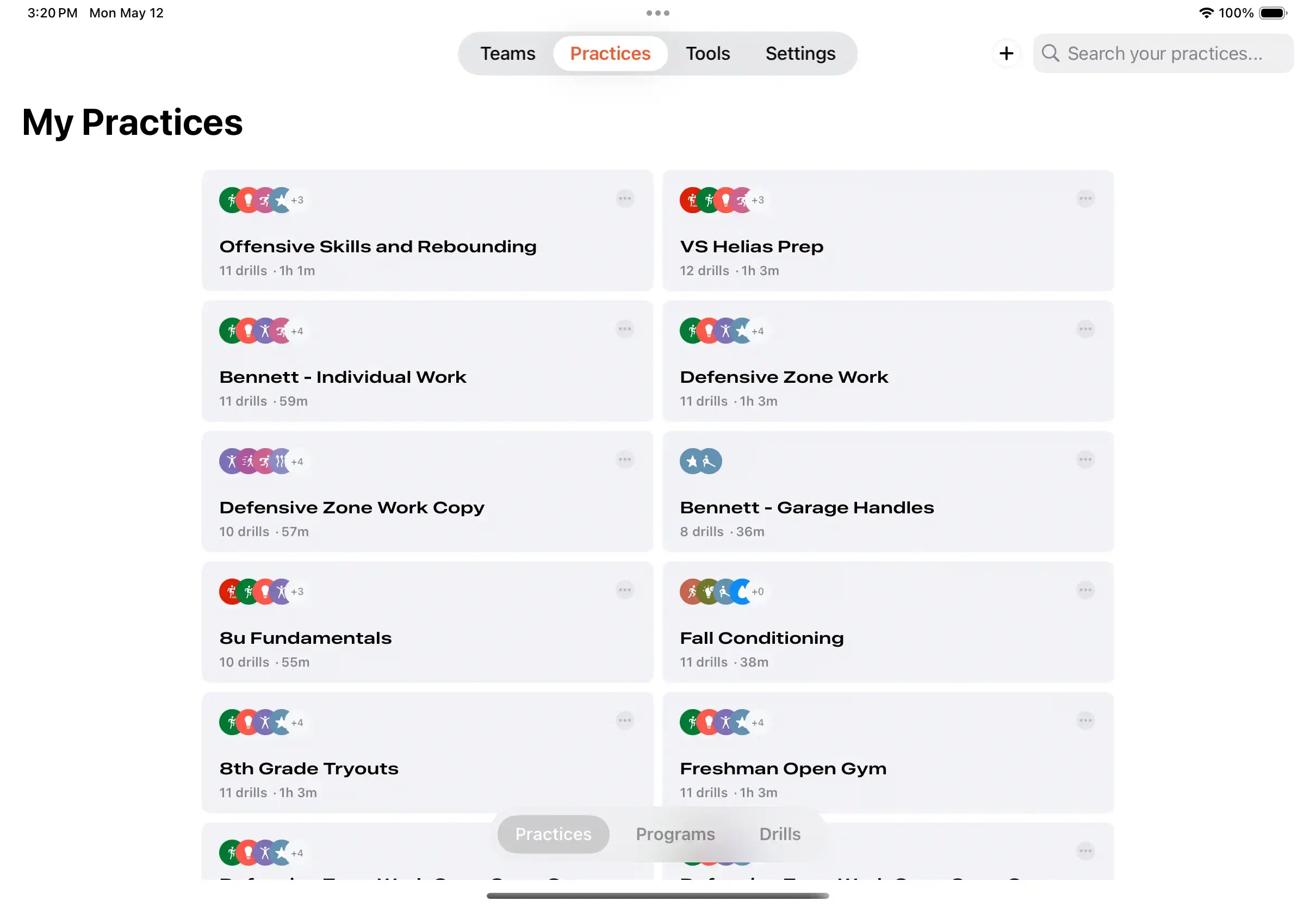Viewport: 1316px width, 907px height.
Task: Open the 8th Grade Tryouts practice
Action: coord(427,753)
